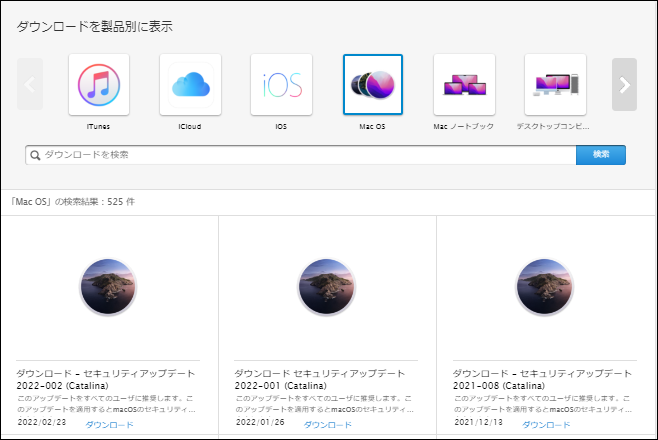Click ダウンロード link dated 2021/12/13
Viewport: 658px width, 440px height.
pyautogui.click(x=545, y=424)
